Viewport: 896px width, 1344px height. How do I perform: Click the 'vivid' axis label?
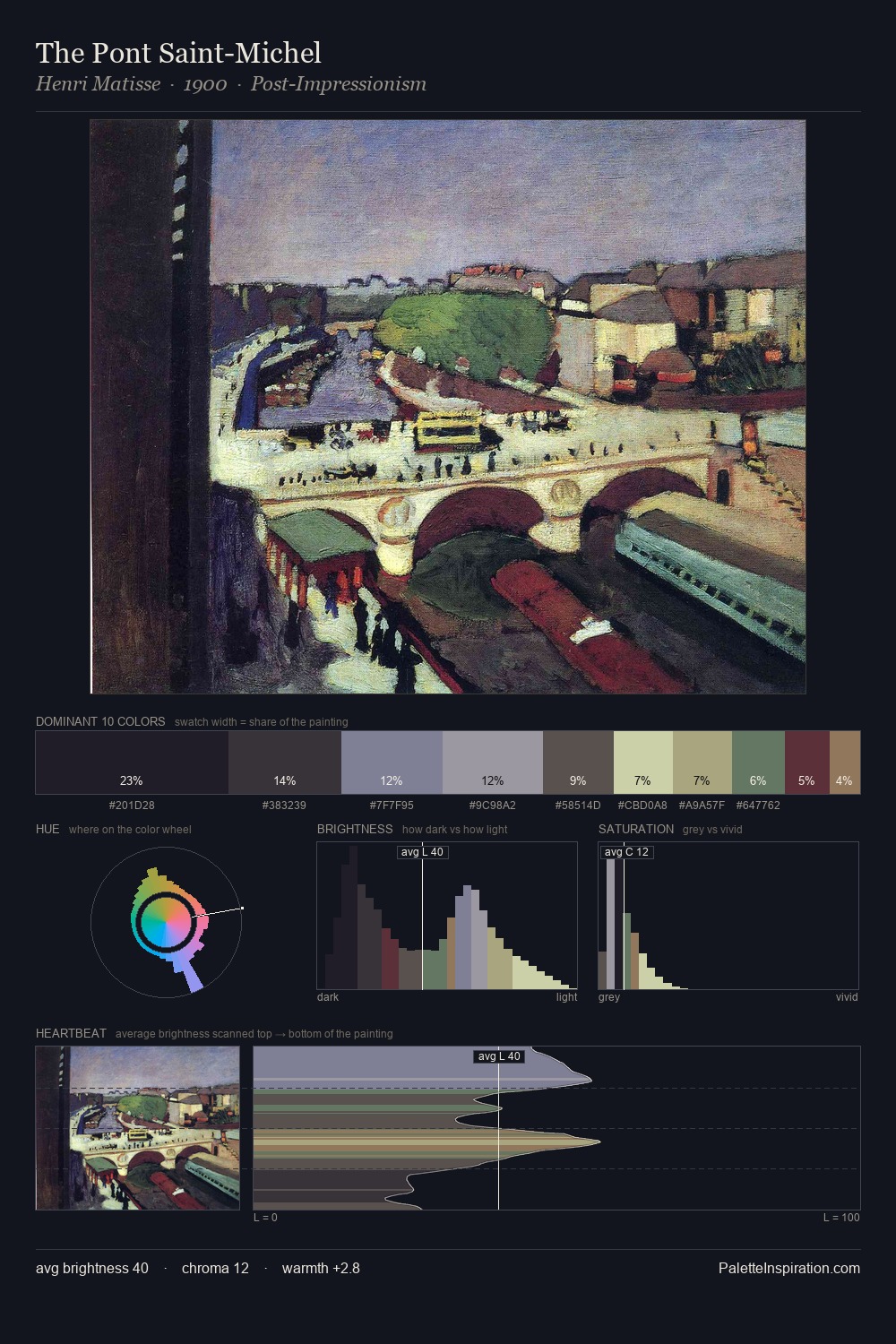(x=847, y=997)
